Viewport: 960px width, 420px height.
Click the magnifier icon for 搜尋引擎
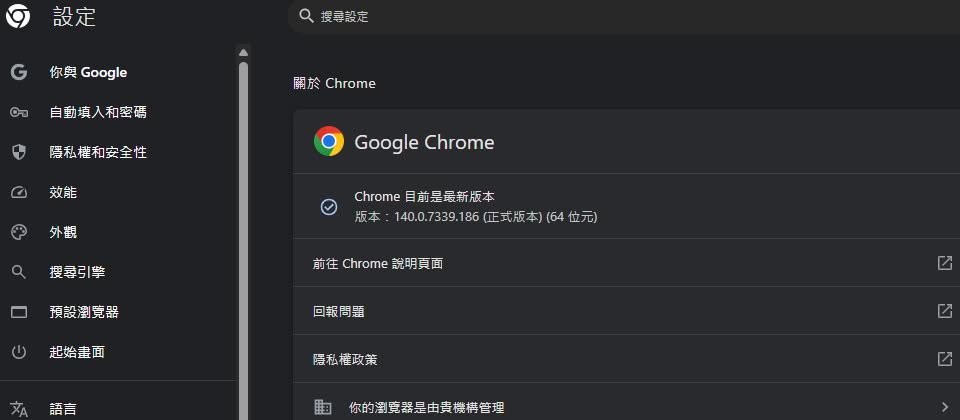point(18,272)
